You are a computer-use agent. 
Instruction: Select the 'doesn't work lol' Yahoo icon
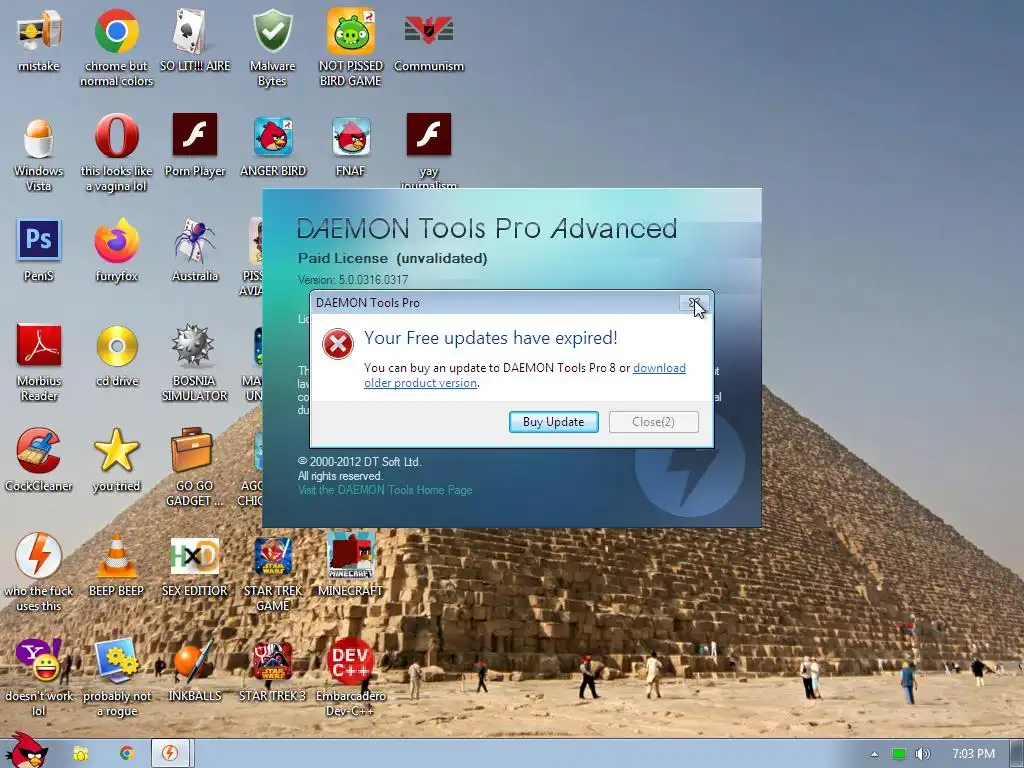[x=39, y=661]
